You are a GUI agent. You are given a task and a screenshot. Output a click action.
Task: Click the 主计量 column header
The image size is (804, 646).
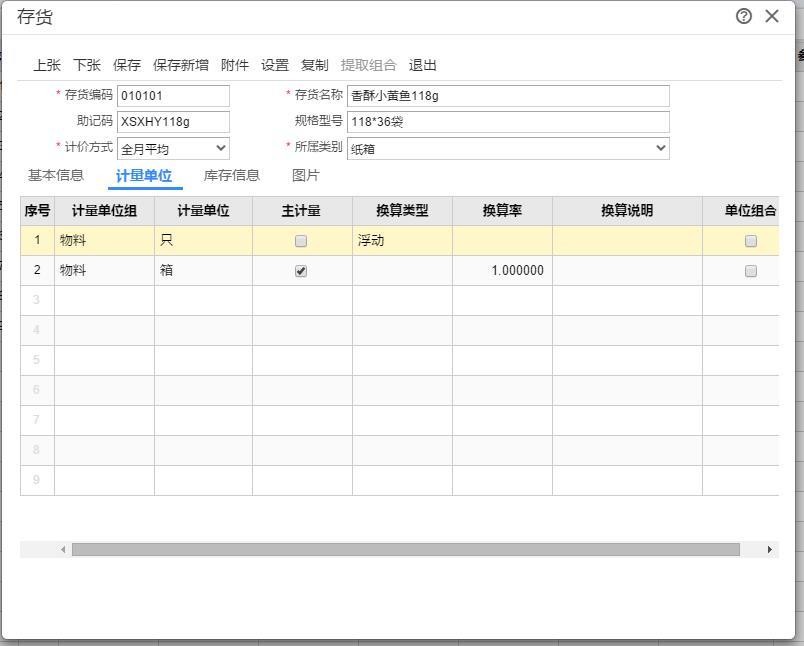(303, 211)
